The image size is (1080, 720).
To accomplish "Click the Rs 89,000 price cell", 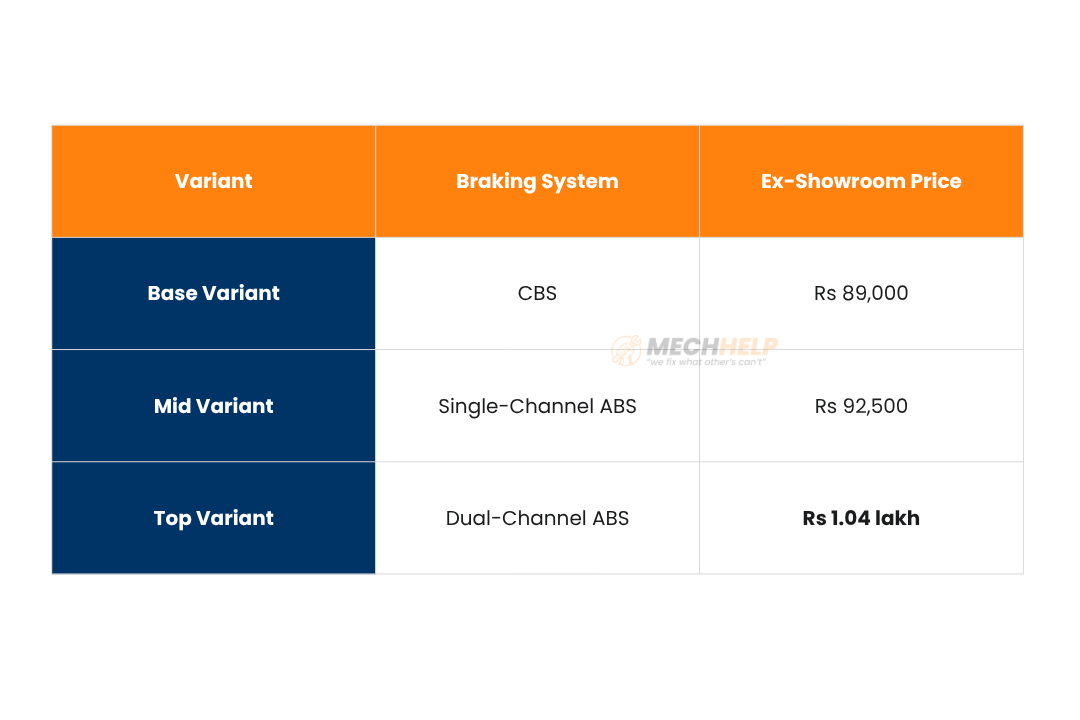I will click(861, 293).
